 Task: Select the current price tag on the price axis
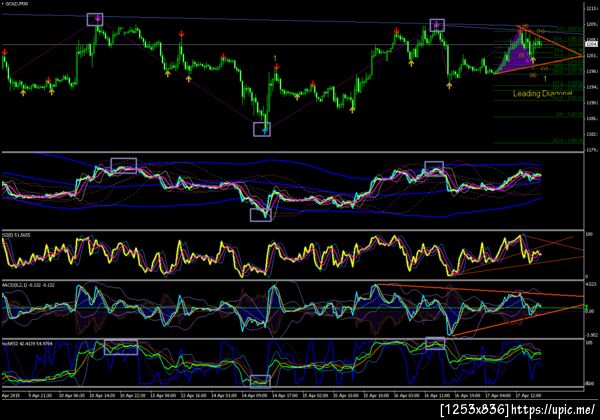pos(592,44)
